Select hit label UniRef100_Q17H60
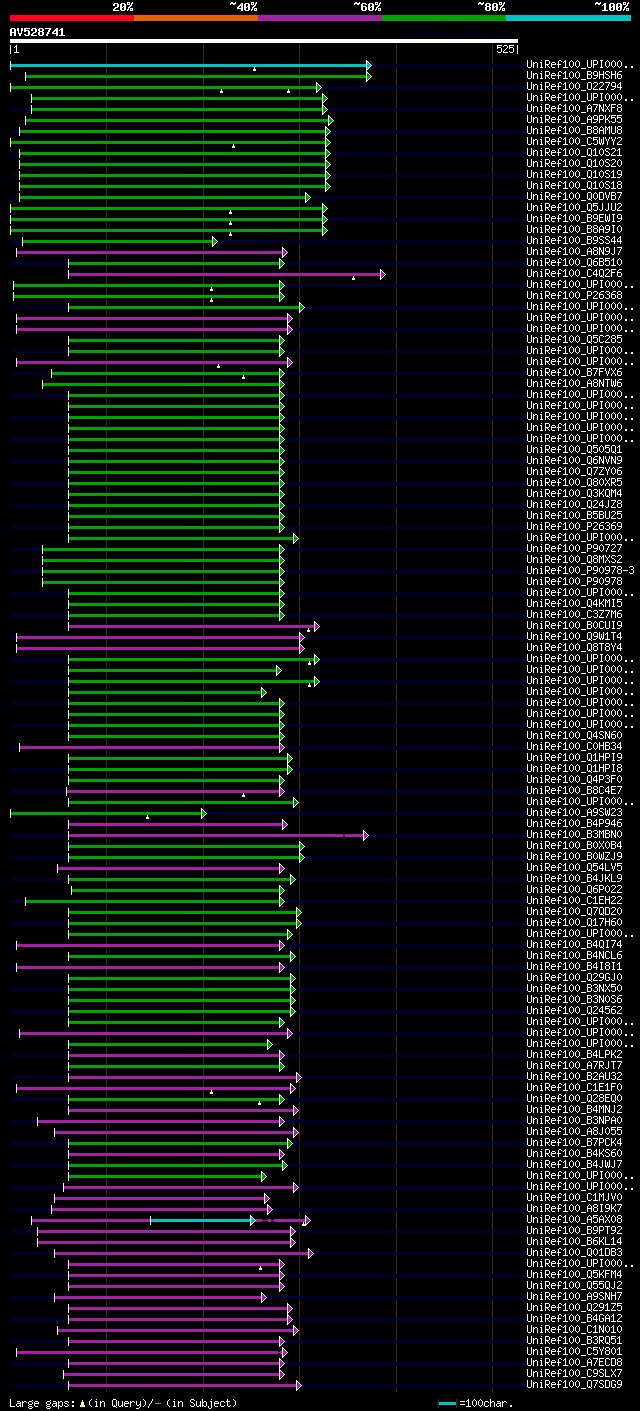640x1411 pixels. click(x=574, y=922)
